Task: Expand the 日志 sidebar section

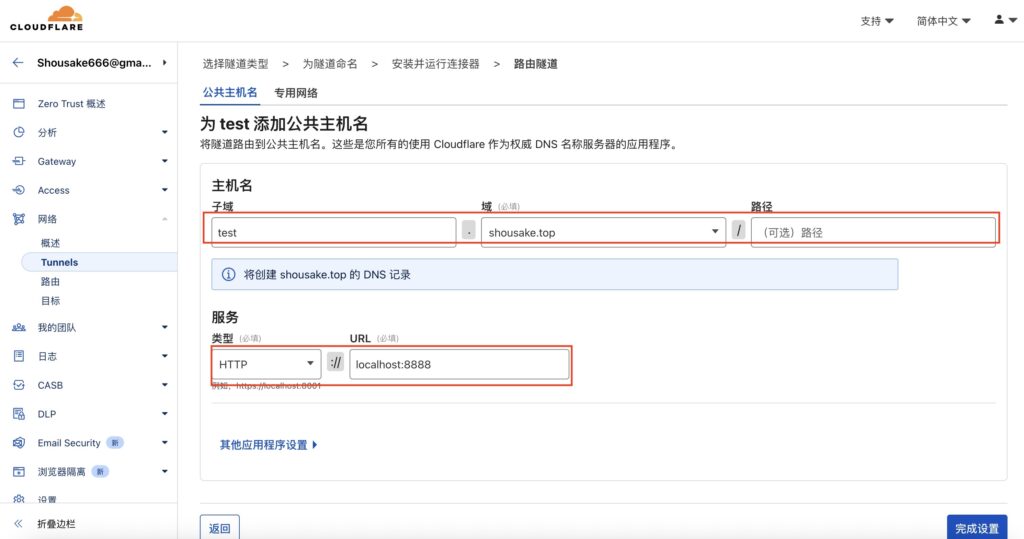Action: (165, 356)
